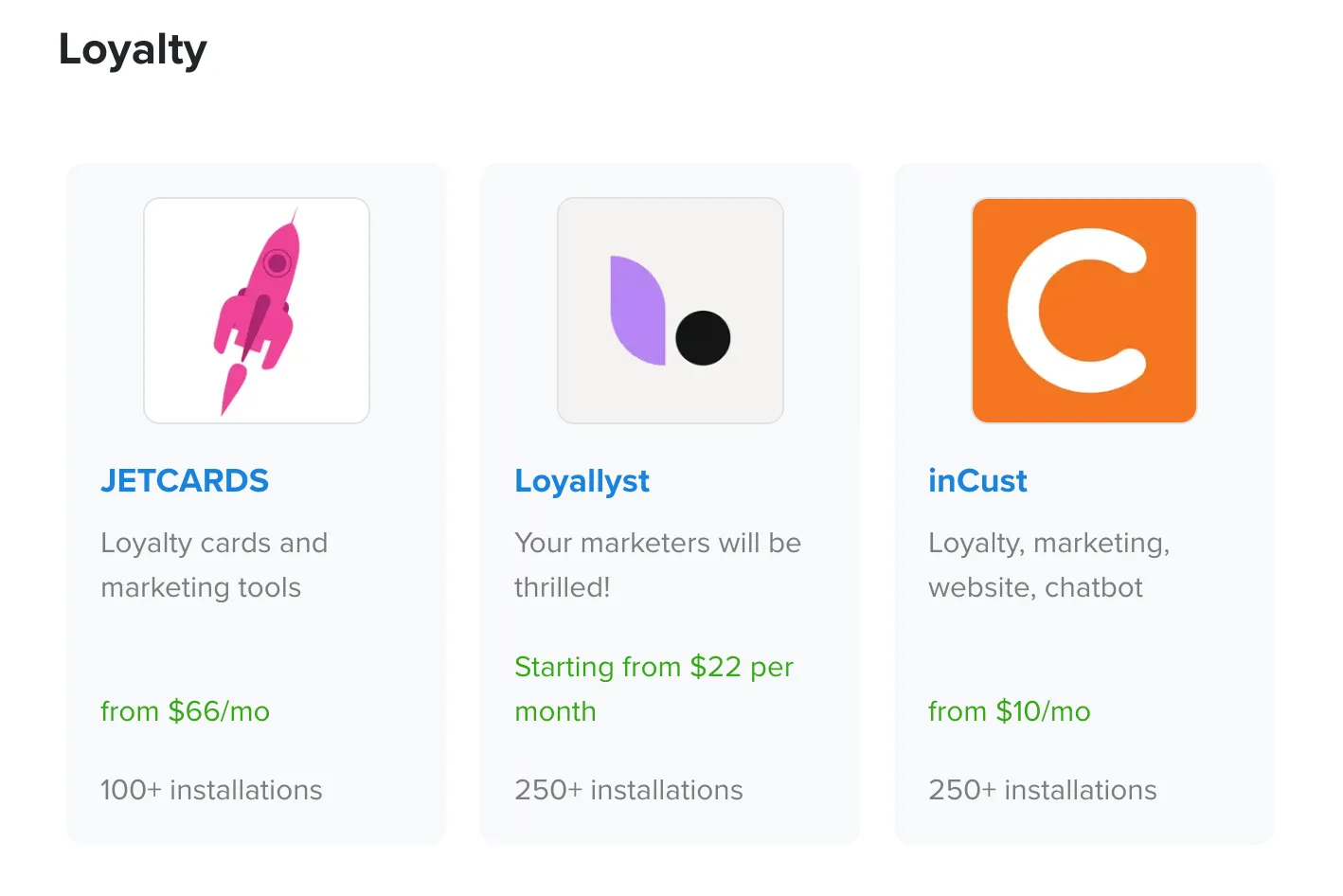Click the "Loyalty" section heading
Screen dimensions: 1343x896
tap(133, 50)
